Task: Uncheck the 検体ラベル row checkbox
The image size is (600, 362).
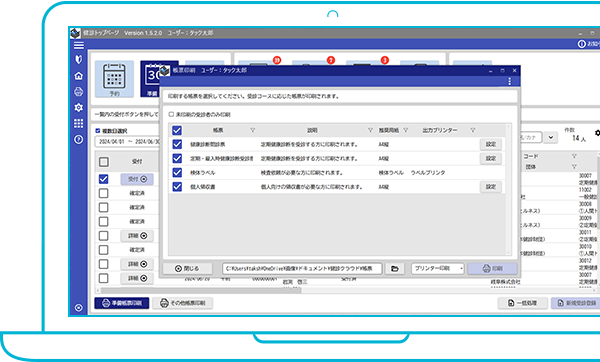Action: [x=177, y=173]
